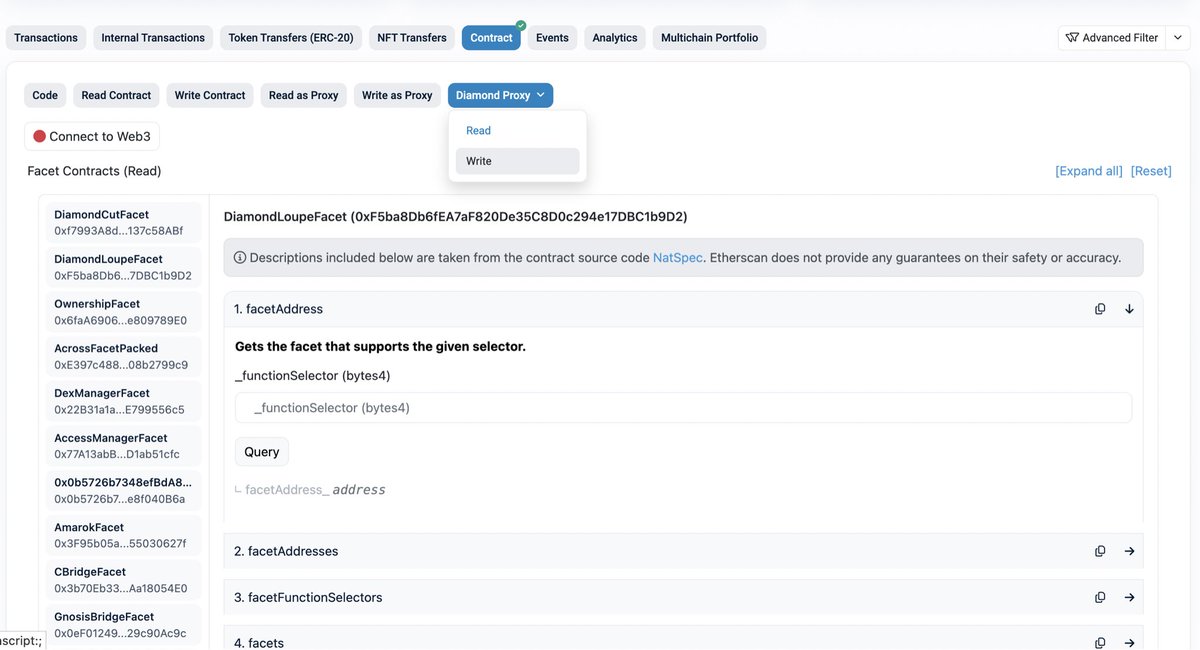Select Read in Diamond Proxy menu
The image size is (1200, 650).
517,131
